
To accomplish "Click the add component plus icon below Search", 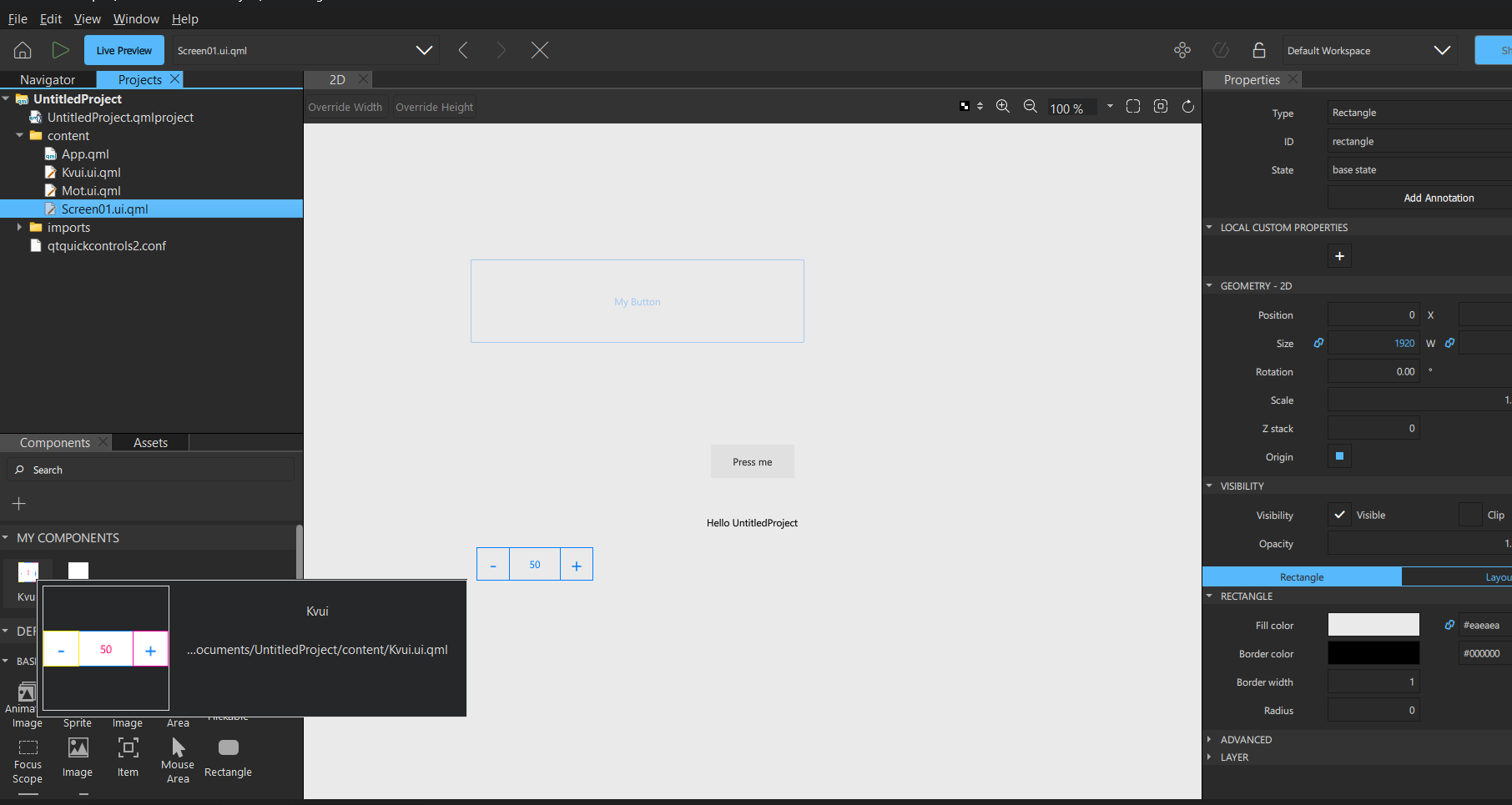I will 18,504.
